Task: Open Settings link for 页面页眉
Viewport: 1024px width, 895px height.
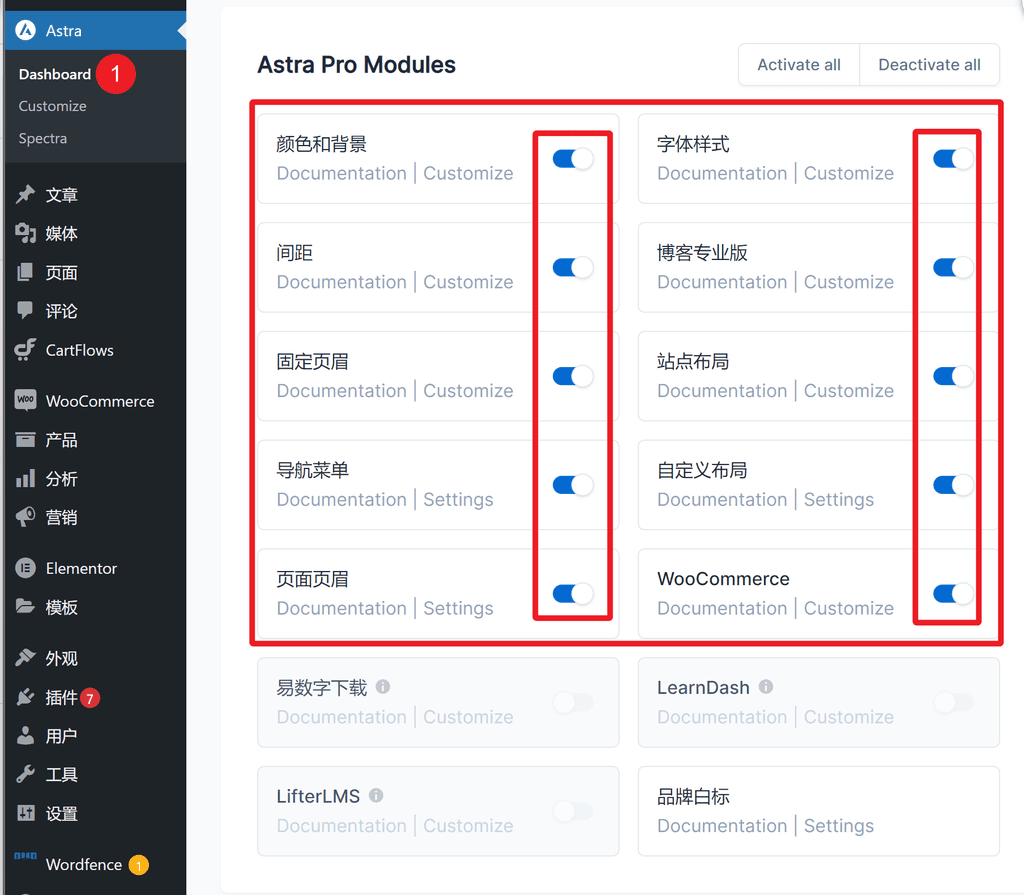Action: tap(458, 608)
